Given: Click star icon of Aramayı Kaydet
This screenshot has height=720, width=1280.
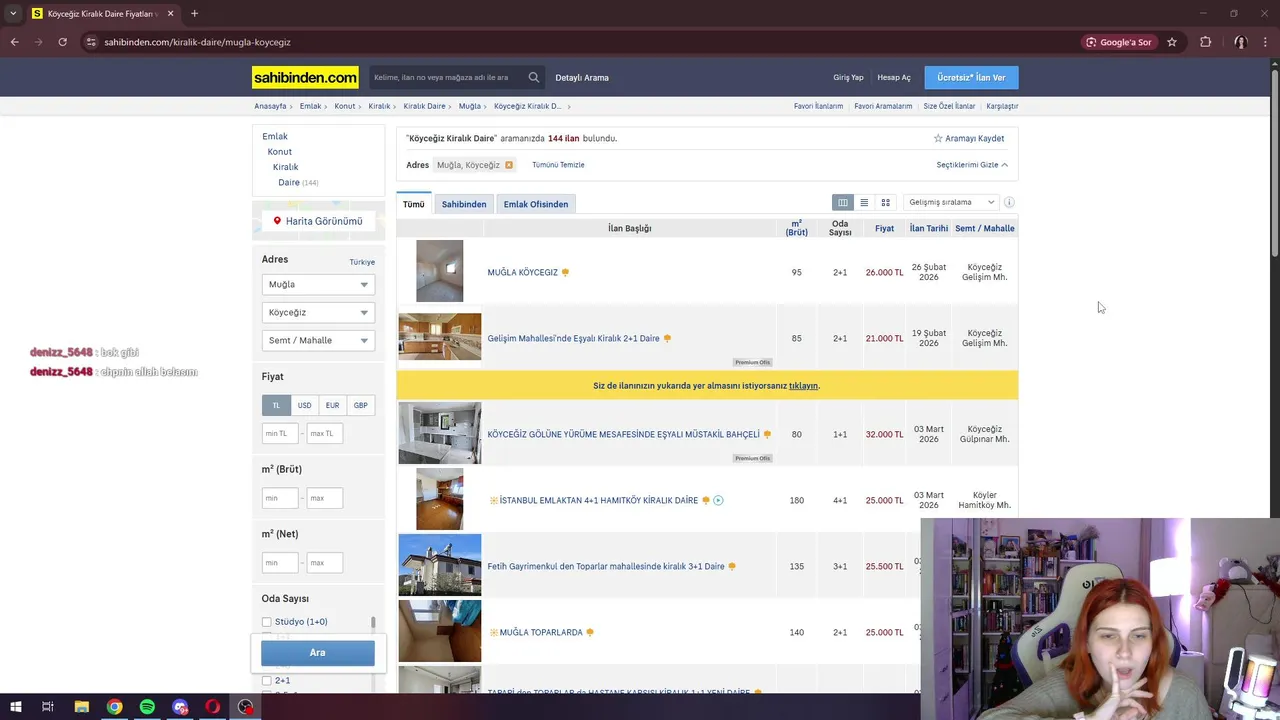Looking at the screenshot, I should click(x=938, y=139).
